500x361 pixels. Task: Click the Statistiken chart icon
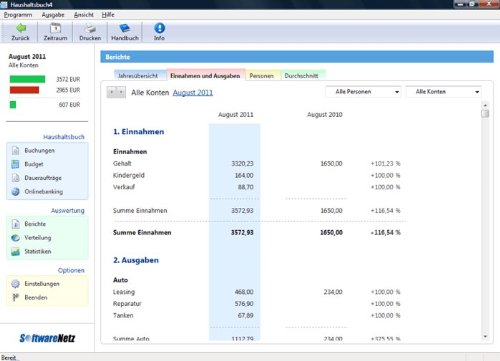pos(16,252)
